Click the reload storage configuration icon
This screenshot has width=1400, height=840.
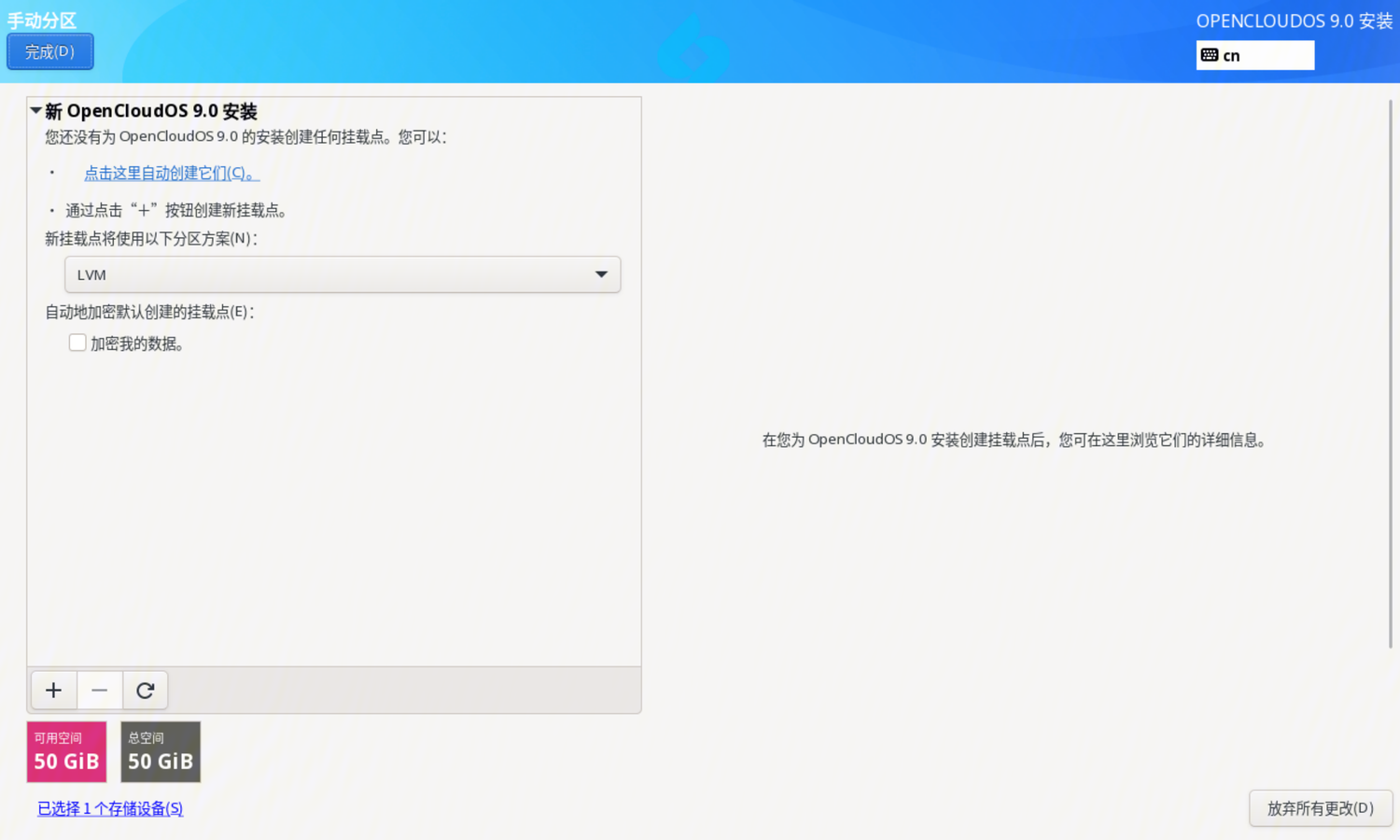[145, 691]
